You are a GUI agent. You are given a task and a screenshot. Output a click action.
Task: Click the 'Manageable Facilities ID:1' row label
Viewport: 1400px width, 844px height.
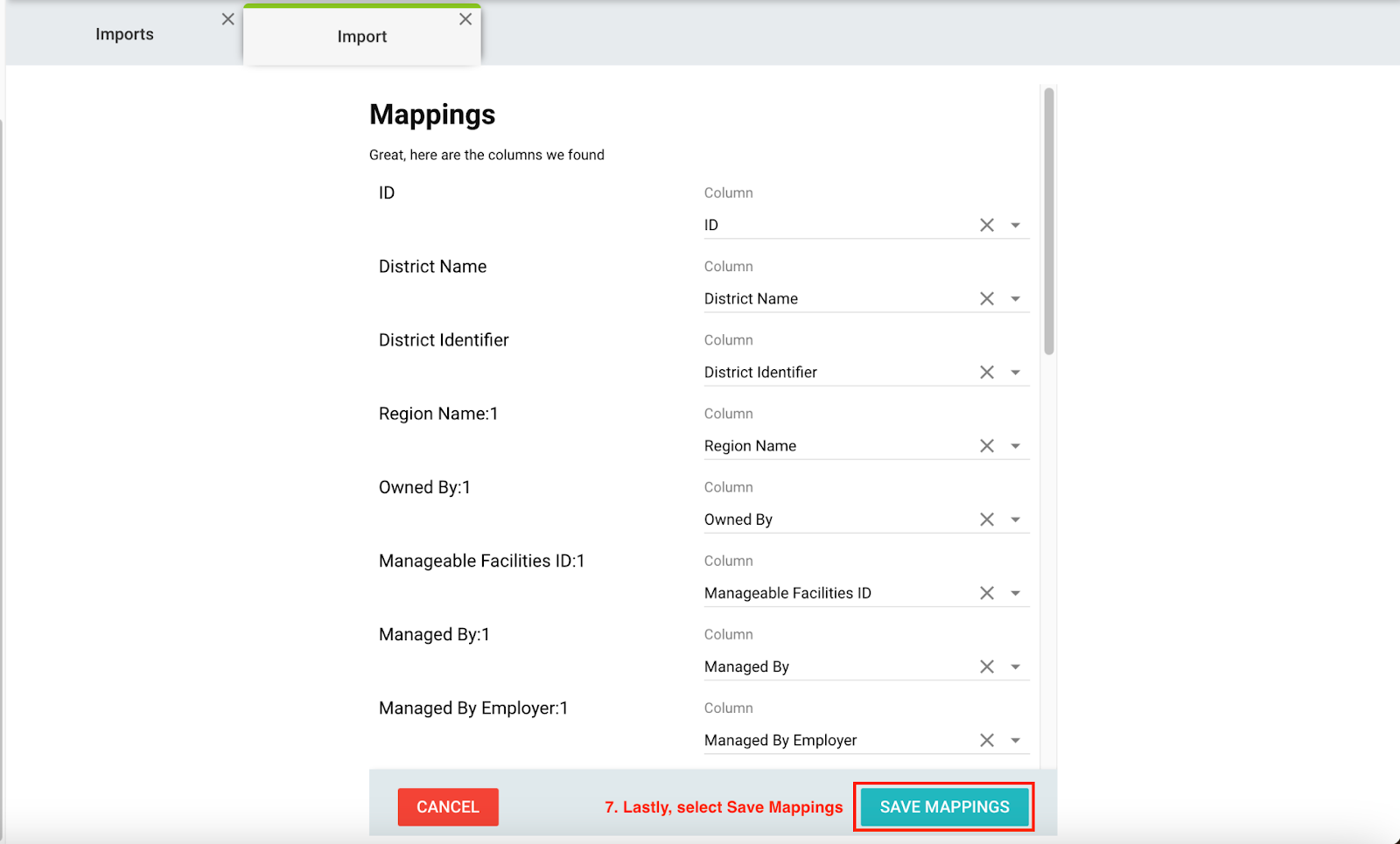coord(481,561)
